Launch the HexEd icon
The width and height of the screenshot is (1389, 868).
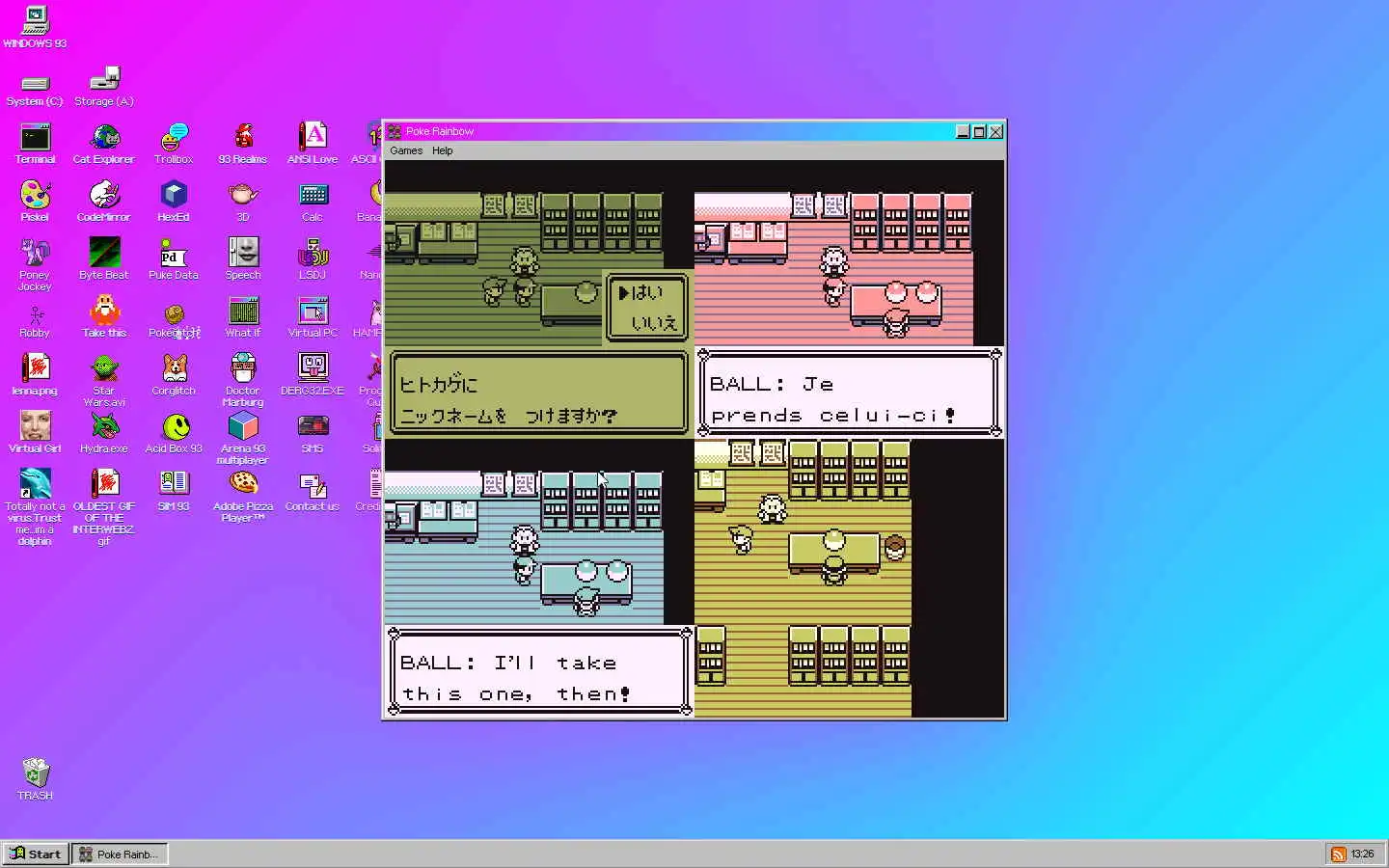[174, 203]
